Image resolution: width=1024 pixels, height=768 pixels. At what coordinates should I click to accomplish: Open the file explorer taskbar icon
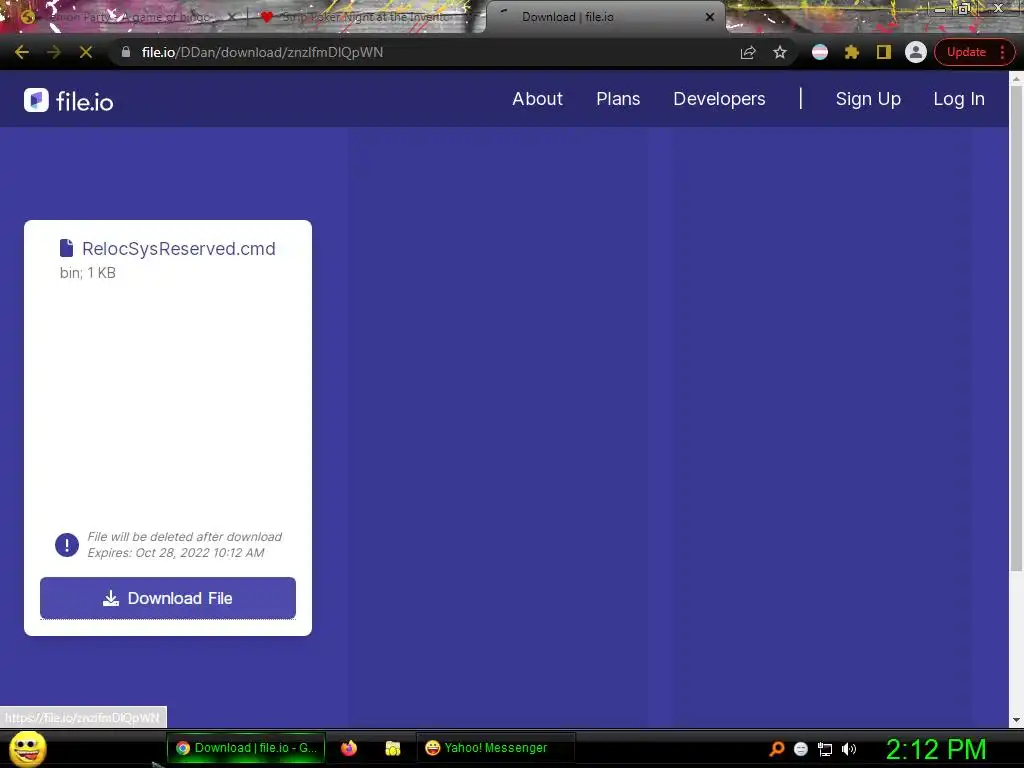click(x=392, y=748)
